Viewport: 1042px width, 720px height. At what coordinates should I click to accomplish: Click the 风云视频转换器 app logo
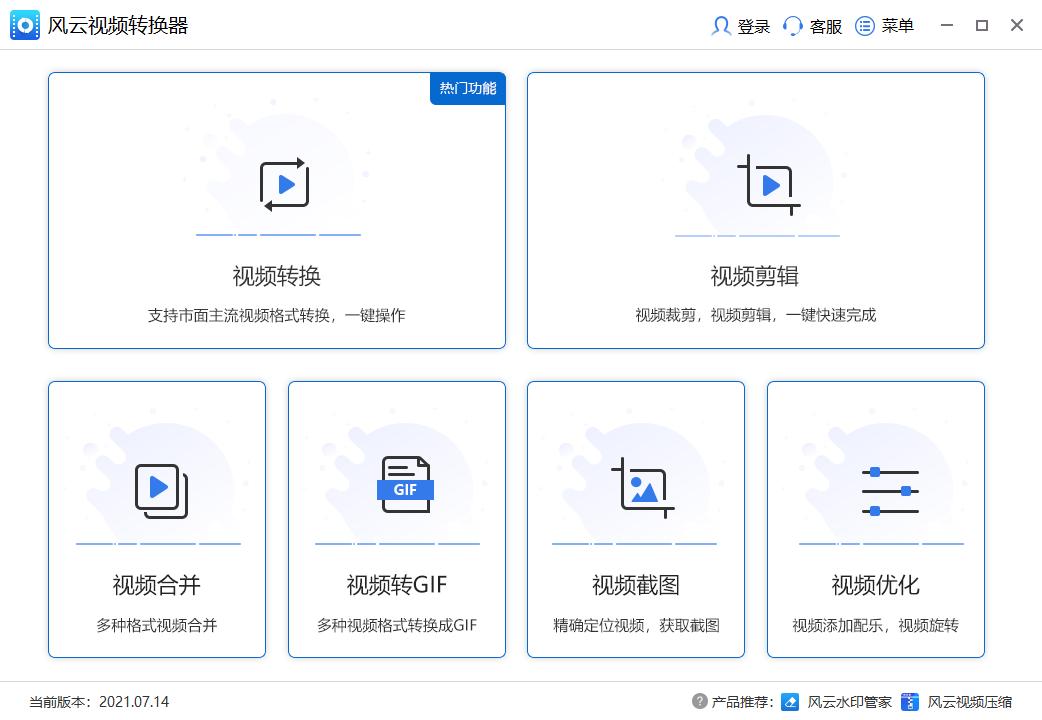click(x=22, y=25)
